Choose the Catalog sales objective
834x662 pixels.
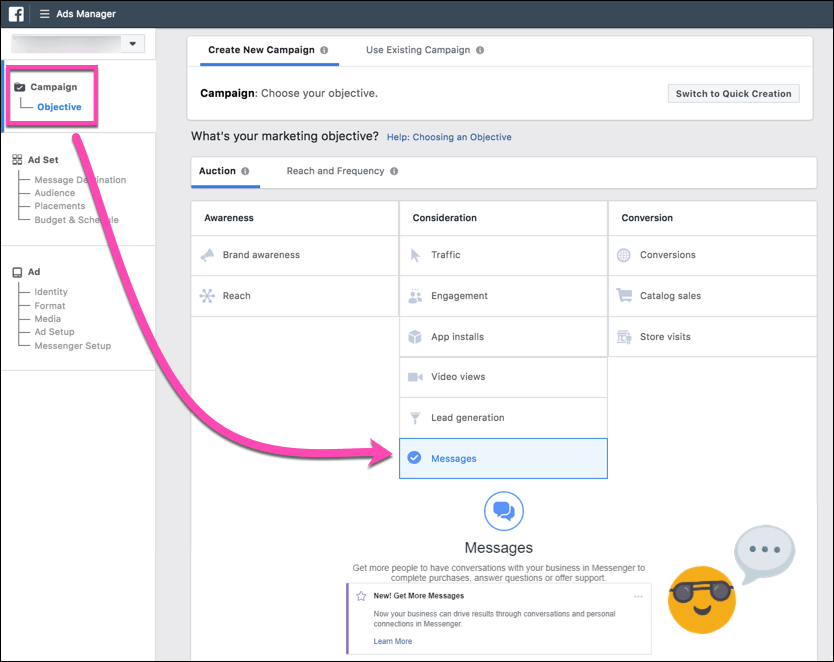713,296
